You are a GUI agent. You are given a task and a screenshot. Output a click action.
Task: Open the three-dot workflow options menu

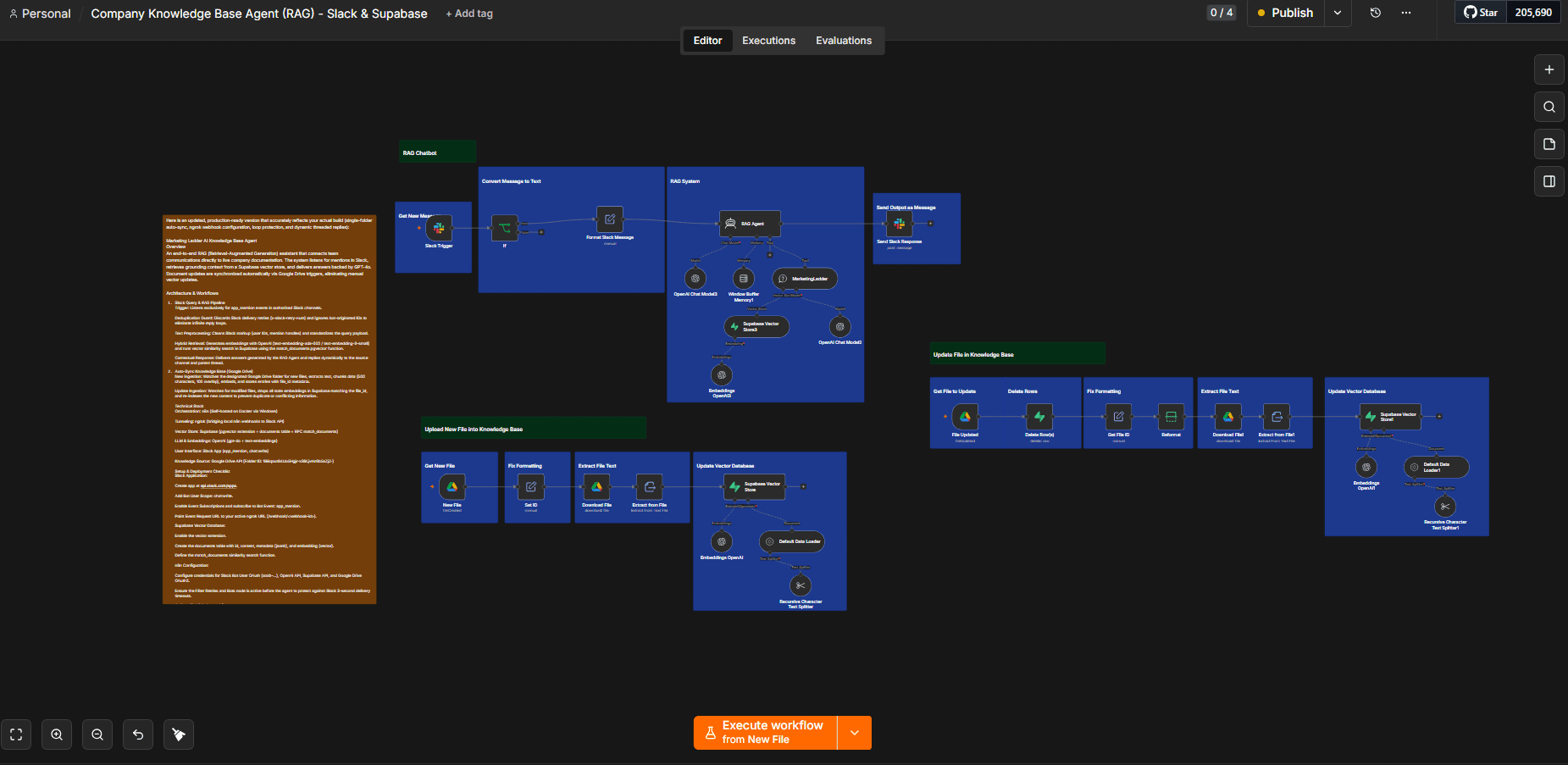point(1406,13)
